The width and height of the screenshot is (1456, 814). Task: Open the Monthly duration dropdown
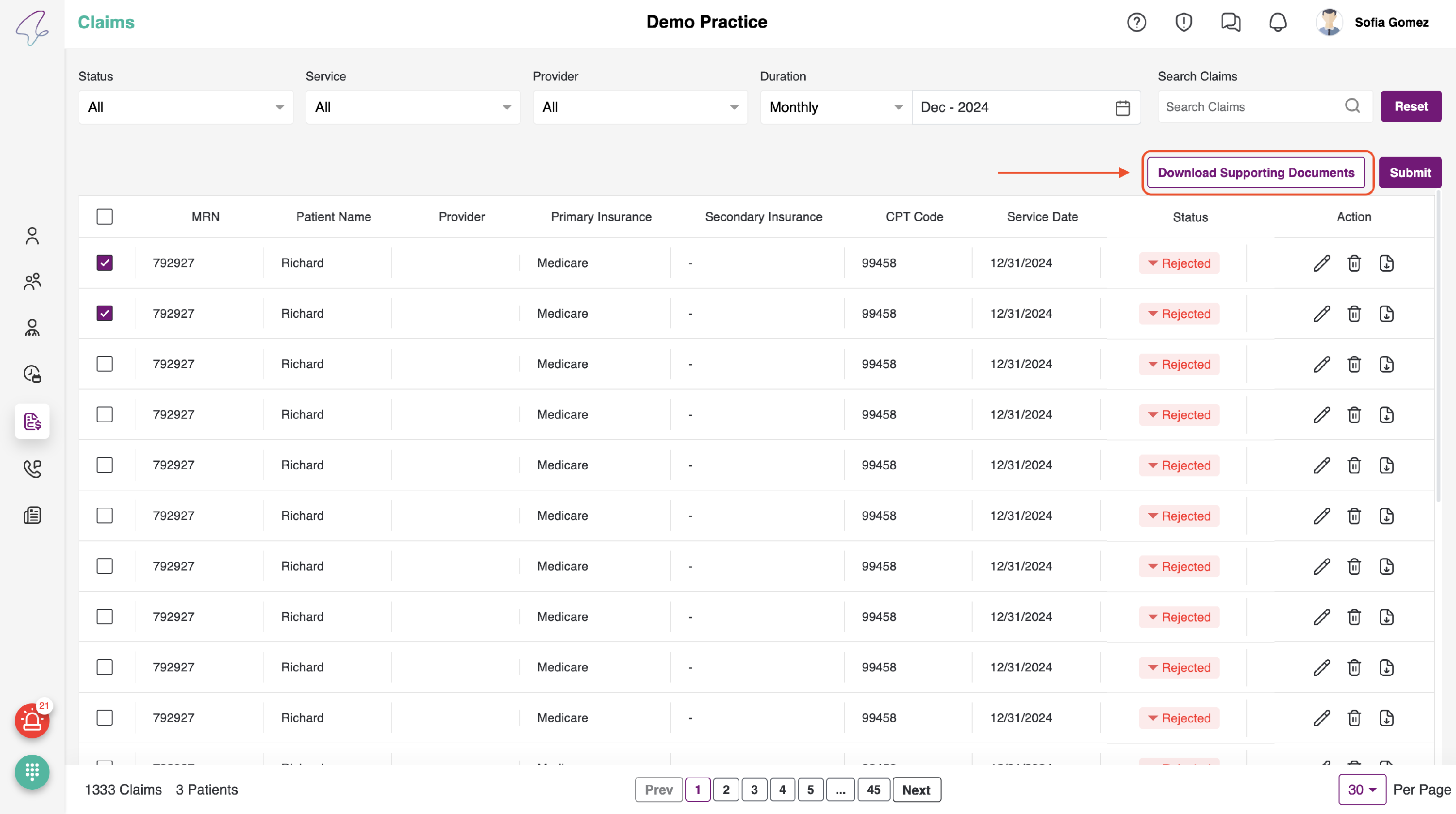pos(835,107)
